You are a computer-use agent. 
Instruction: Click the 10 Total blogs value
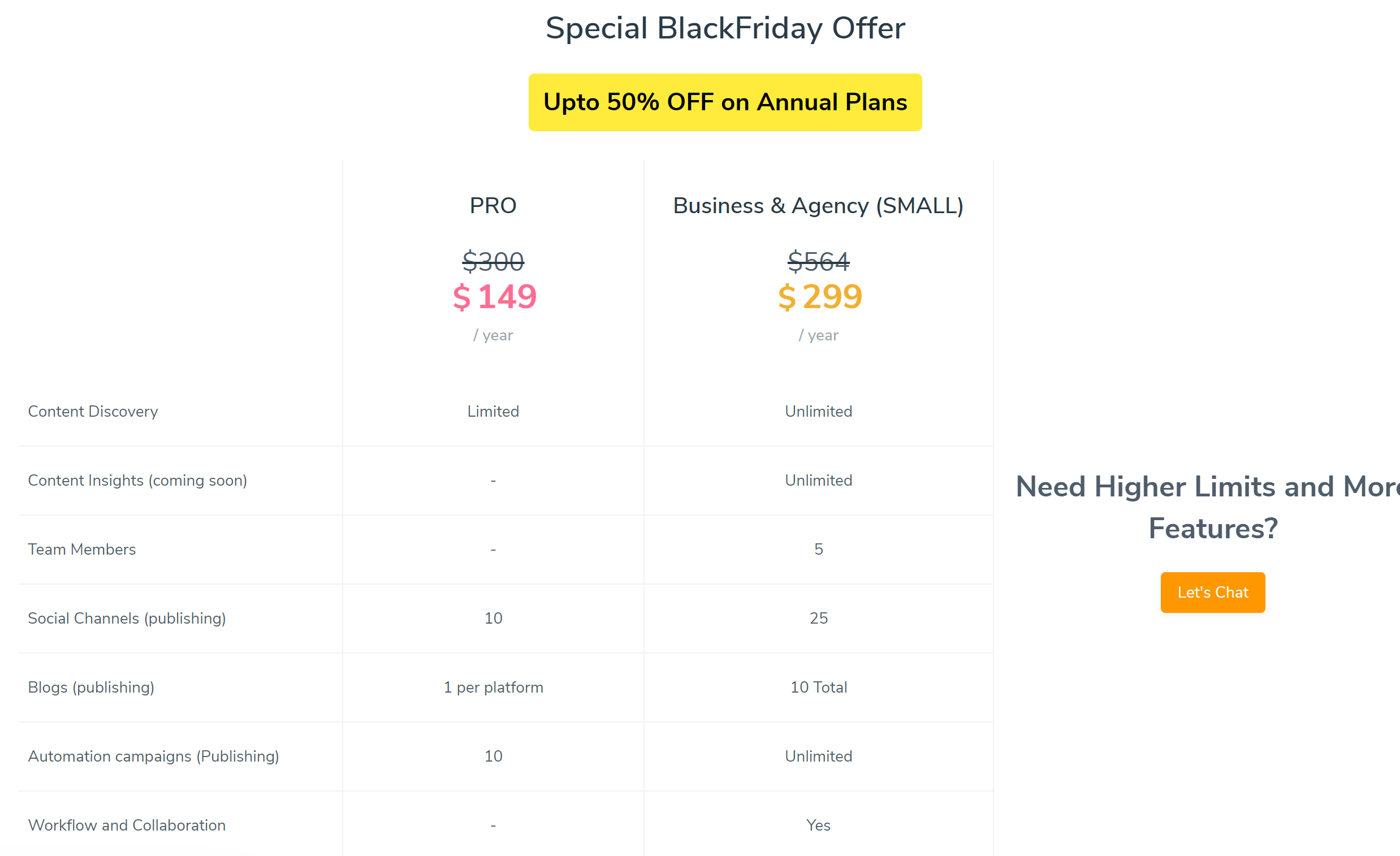(818, 687)
